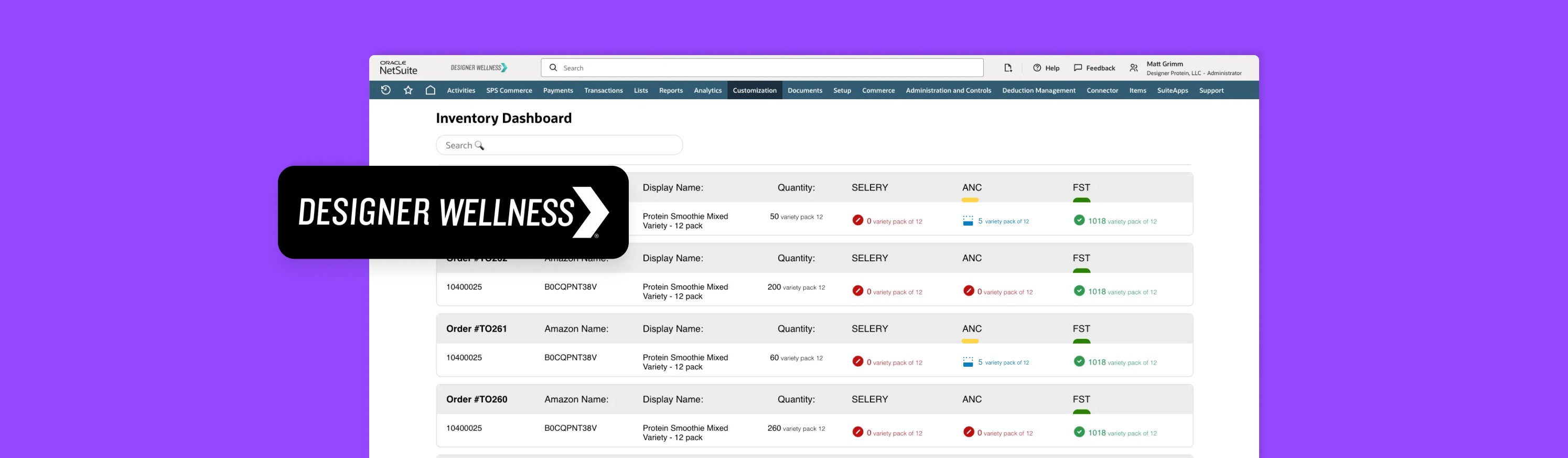Click green FST check in Order #TO260
Screen dimensions: 1568x458
pyautogui.click(x=1079, y=432)
